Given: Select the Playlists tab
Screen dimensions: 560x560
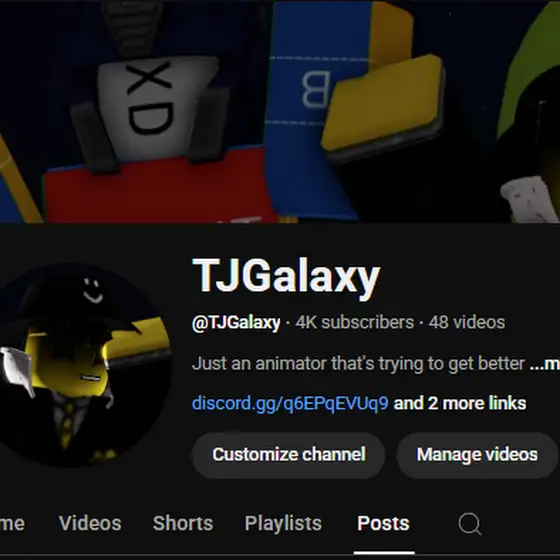Looking at the screenshot, I should pyautogui.click(x=283, y=524).
